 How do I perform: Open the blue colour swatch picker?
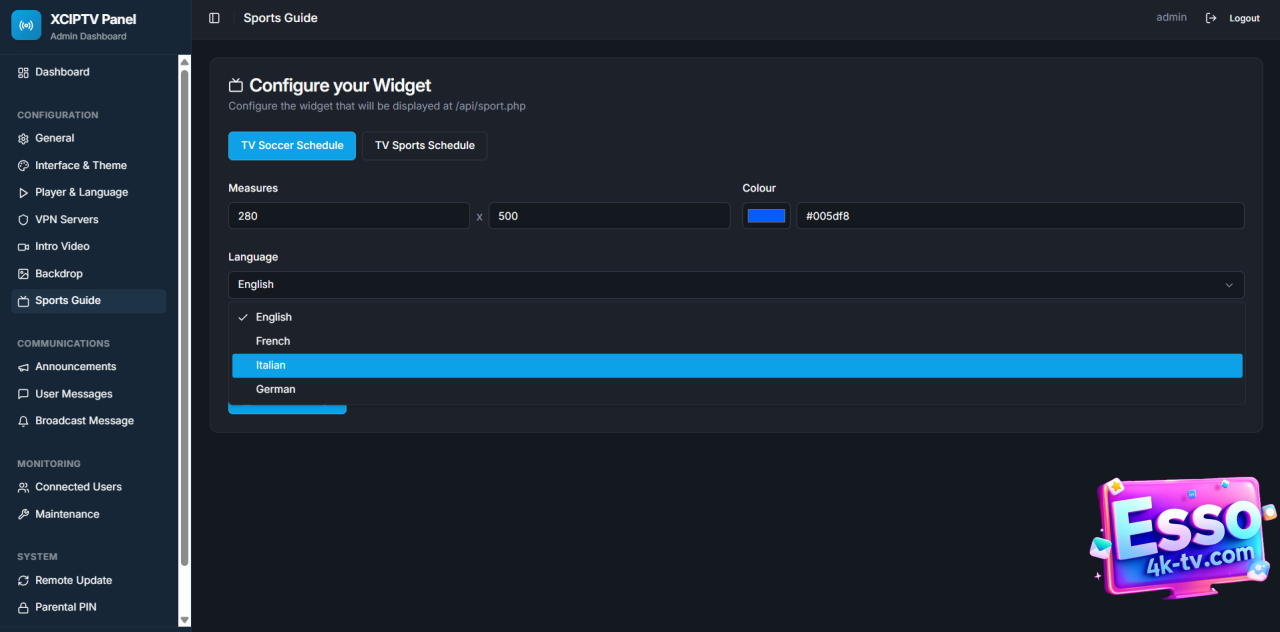click(x=766, y=216)
